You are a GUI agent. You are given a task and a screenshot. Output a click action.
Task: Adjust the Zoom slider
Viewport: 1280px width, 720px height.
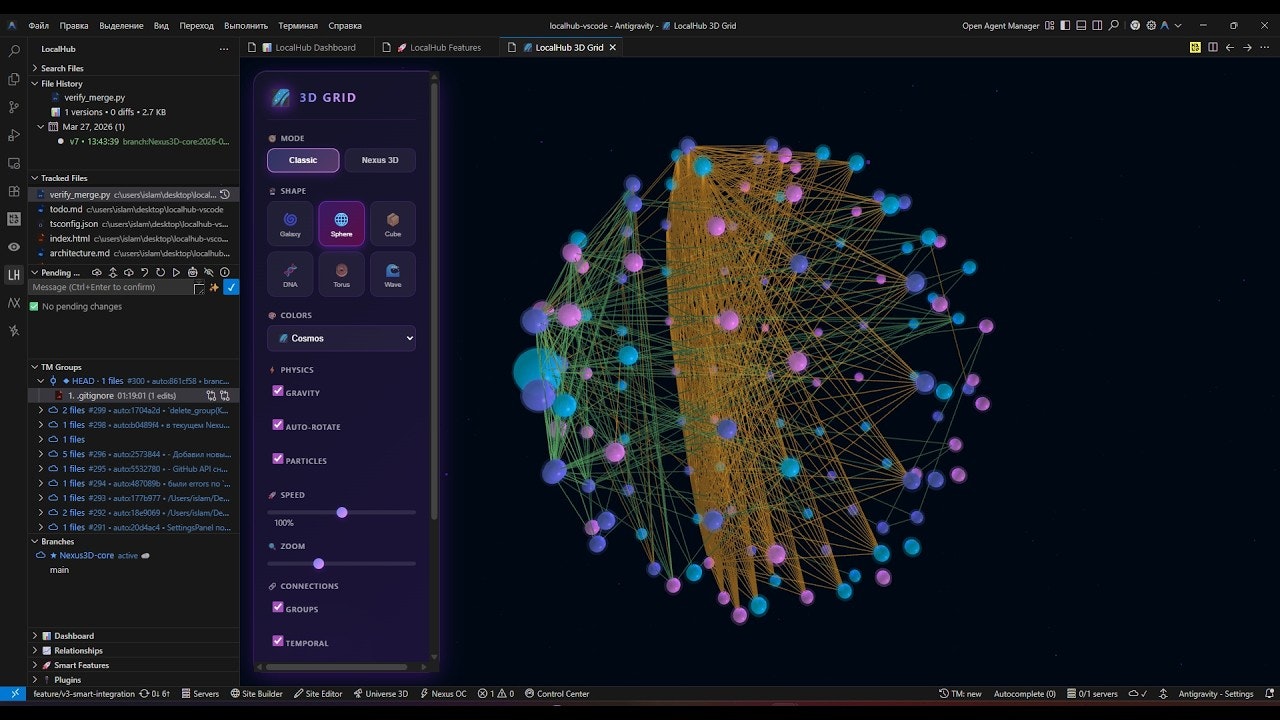click(341, 563)
